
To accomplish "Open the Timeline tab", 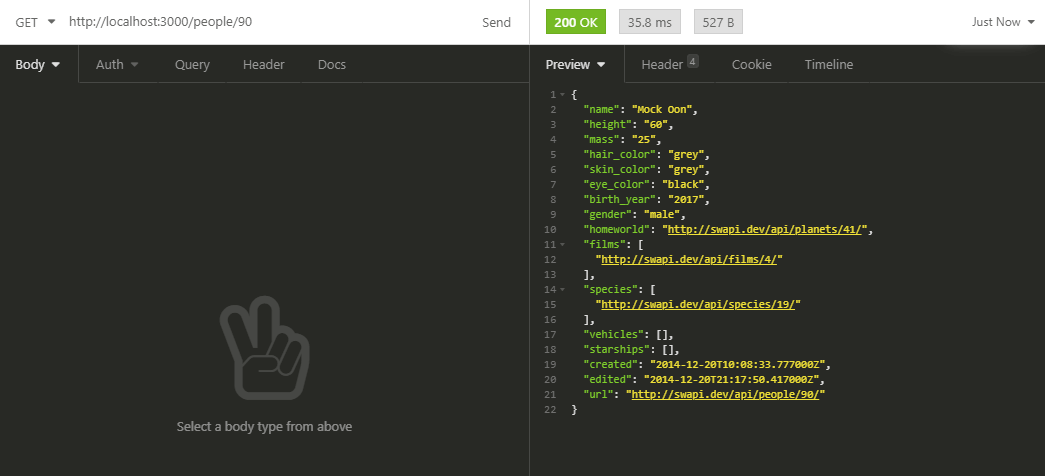I will (x=828, y=65).
